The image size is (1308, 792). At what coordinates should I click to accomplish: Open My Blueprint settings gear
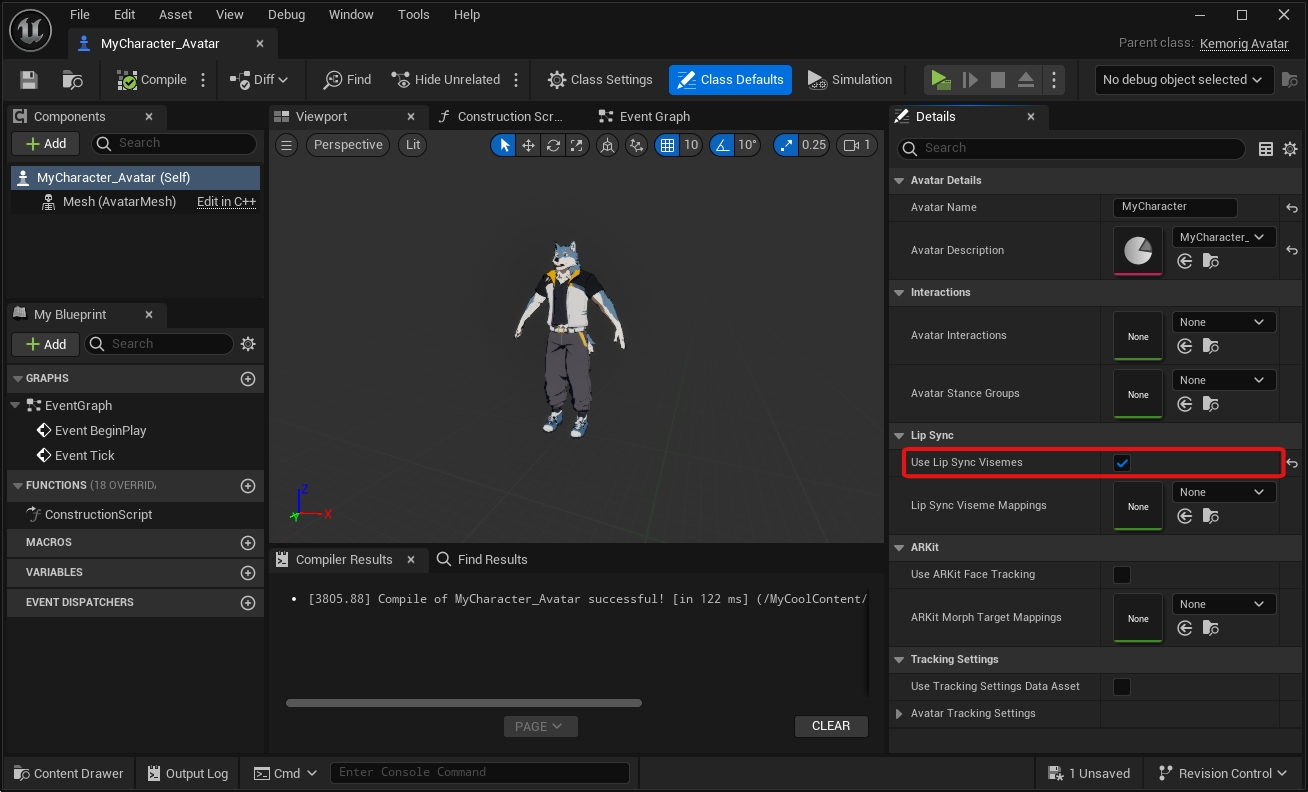[248, 344]
